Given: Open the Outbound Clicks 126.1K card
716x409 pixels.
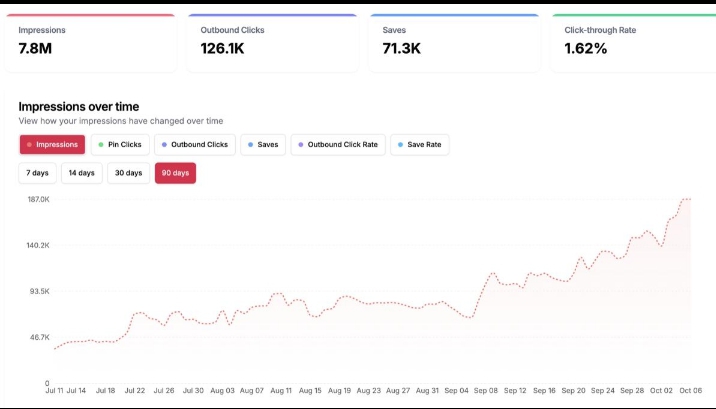Looking at the screenshot, I should (x=273, y=43).
